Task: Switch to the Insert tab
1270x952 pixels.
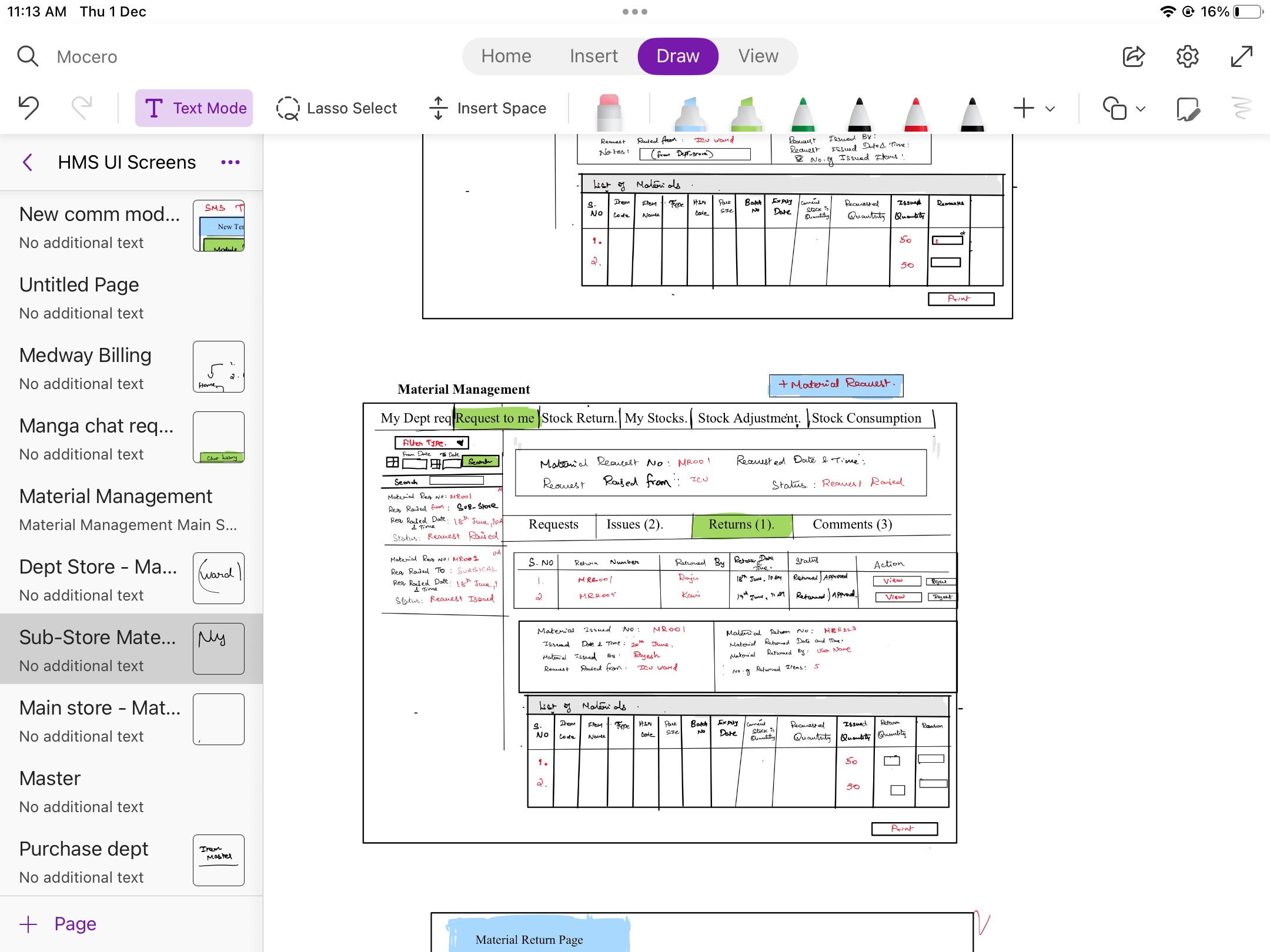Action: 593,56
